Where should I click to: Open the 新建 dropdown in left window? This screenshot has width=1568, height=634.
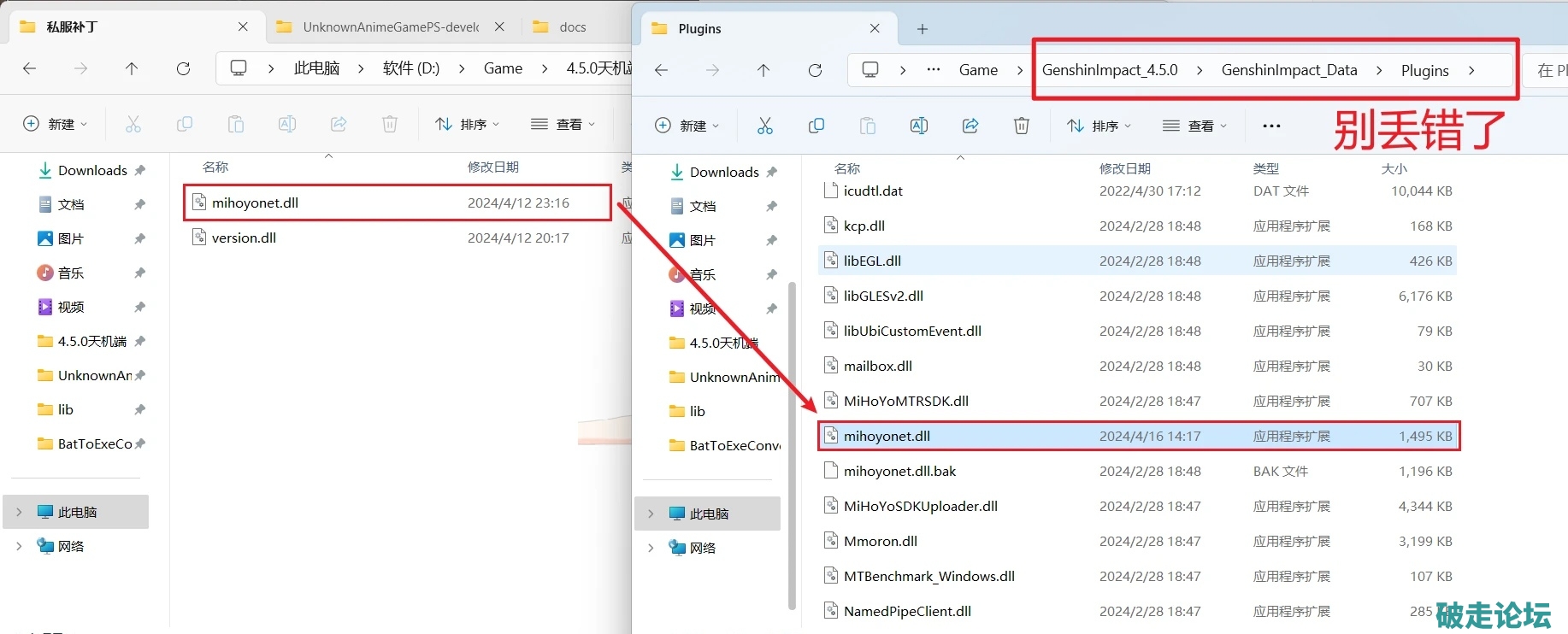tap(55, 124)
